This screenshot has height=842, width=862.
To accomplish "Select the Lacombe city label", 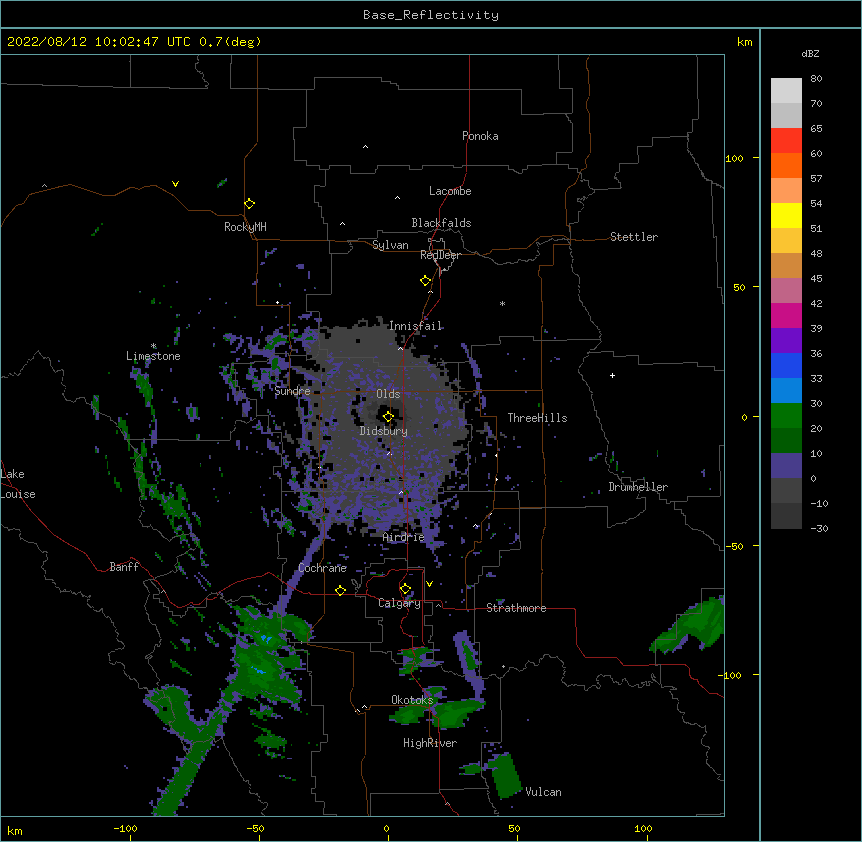I will (450, 191).
